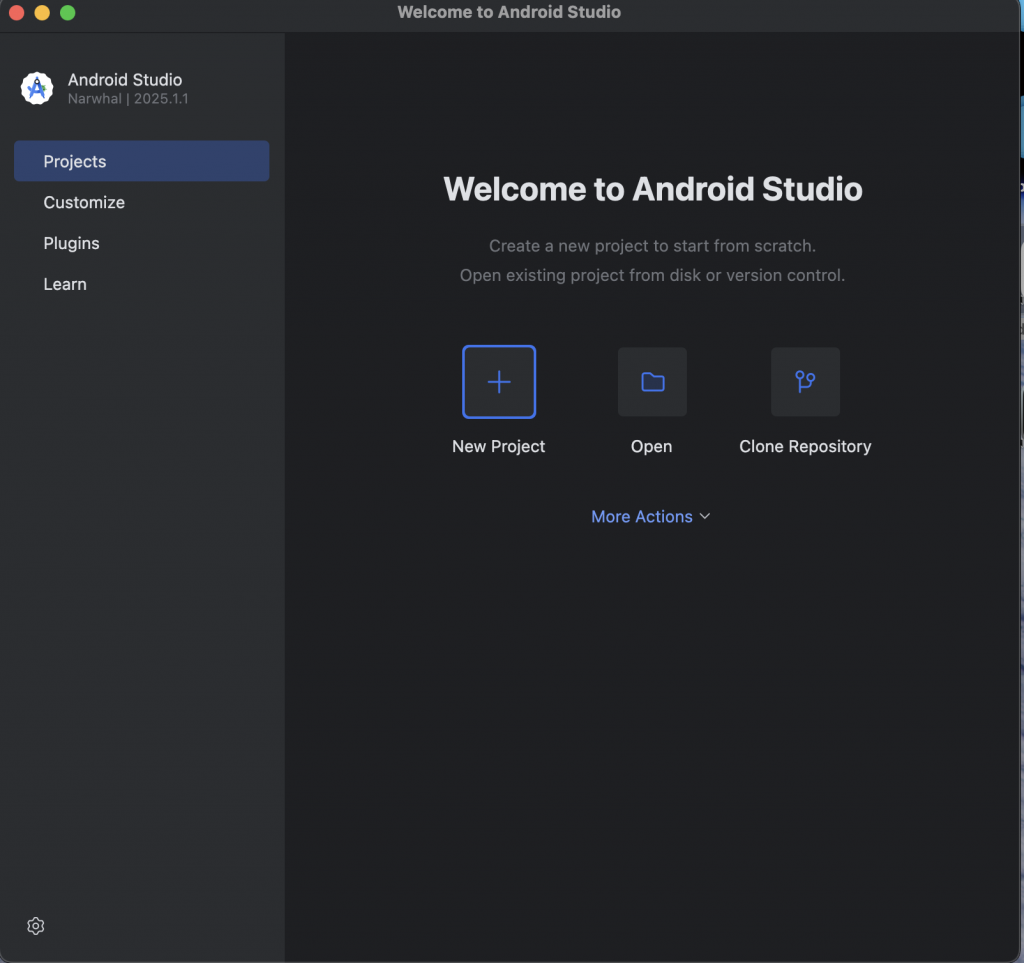1024x963 pixels.
Task: Go to the Learn section
Action: tap(65, 284)
